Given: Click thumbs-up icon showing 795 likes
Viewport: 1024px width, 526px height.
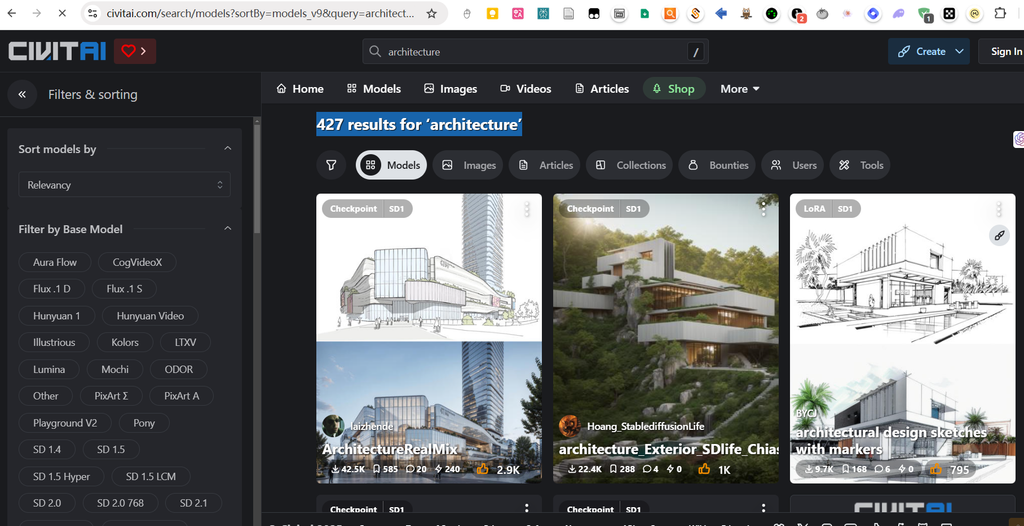Looking at the screenshot, I should tap(936, 468).
